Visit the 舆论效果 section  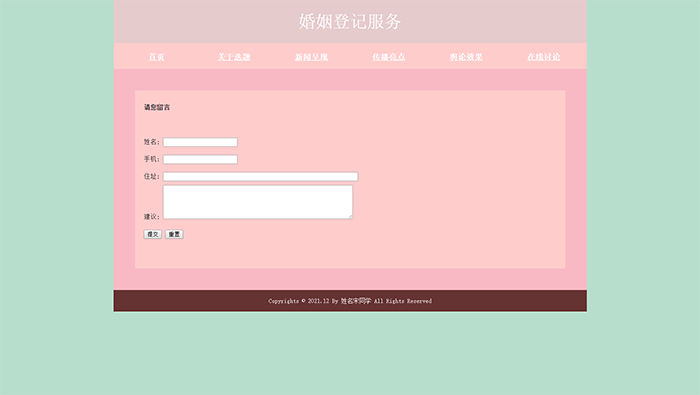coord(466,57)
